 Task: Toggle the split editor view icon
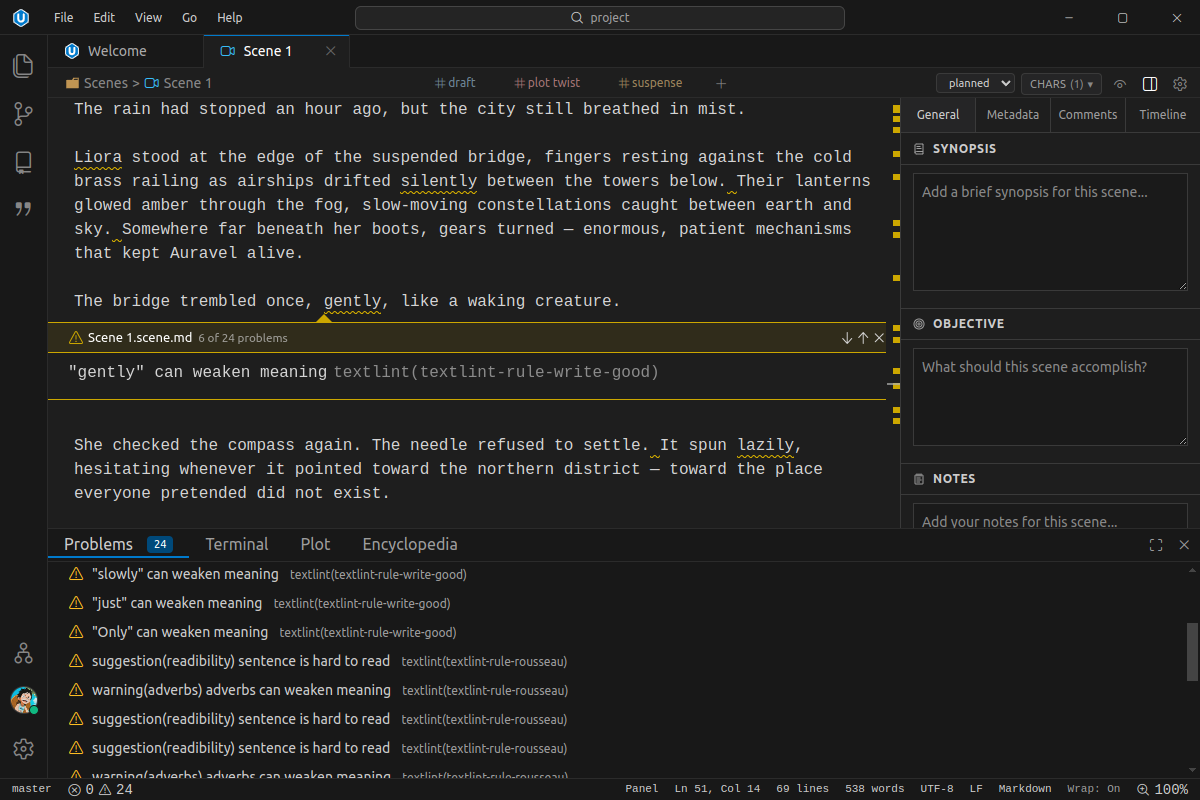1149,84
